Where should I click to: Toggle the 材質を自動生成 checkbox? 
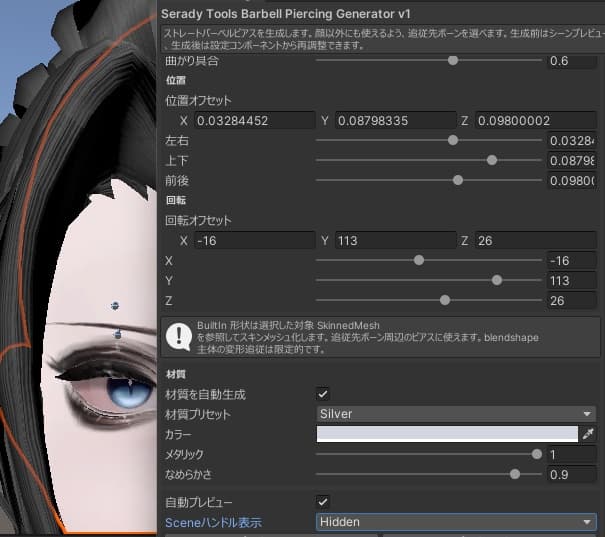click(323, 394)
